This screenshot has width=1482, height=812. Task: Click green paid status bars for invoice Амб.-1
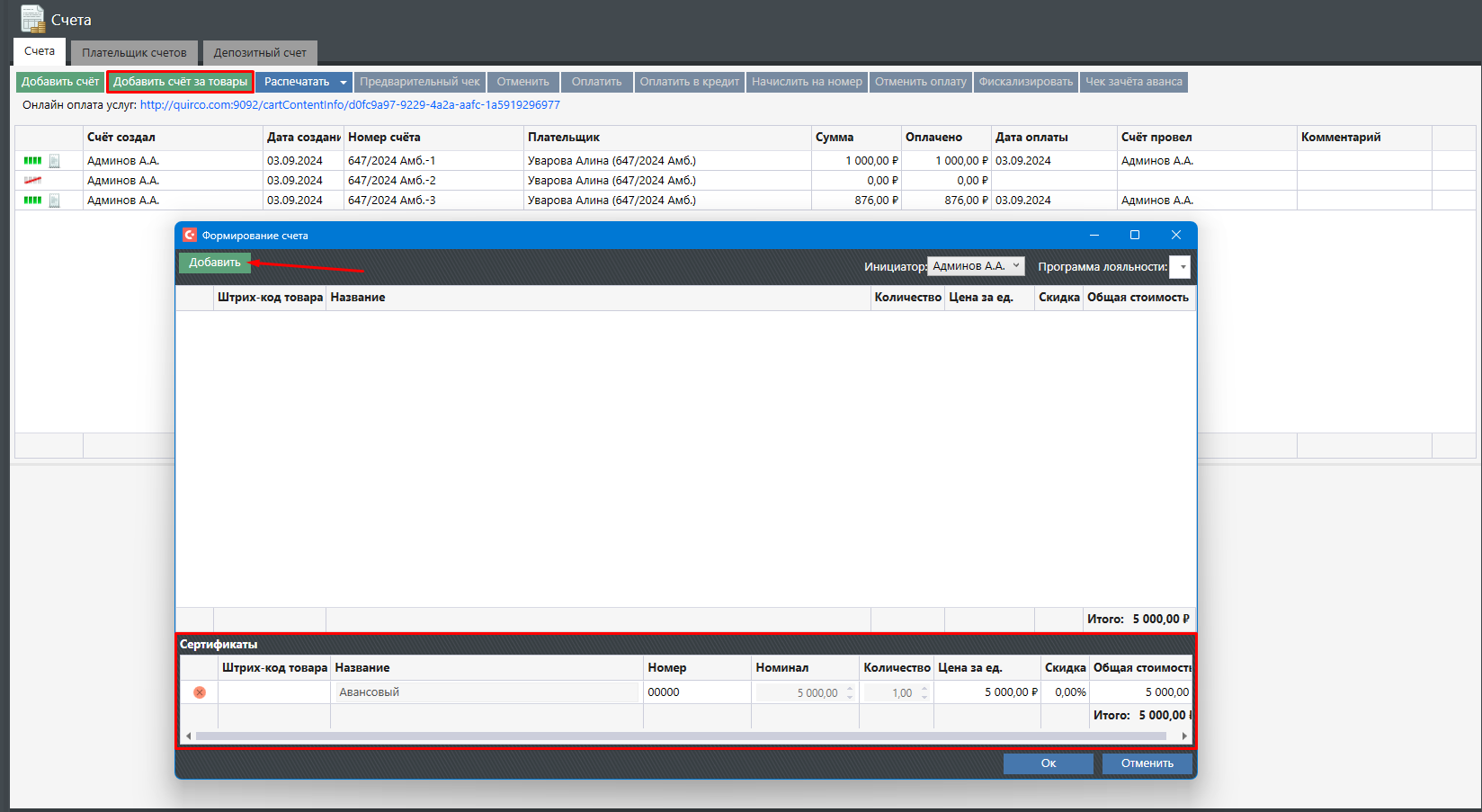[32, 161]
